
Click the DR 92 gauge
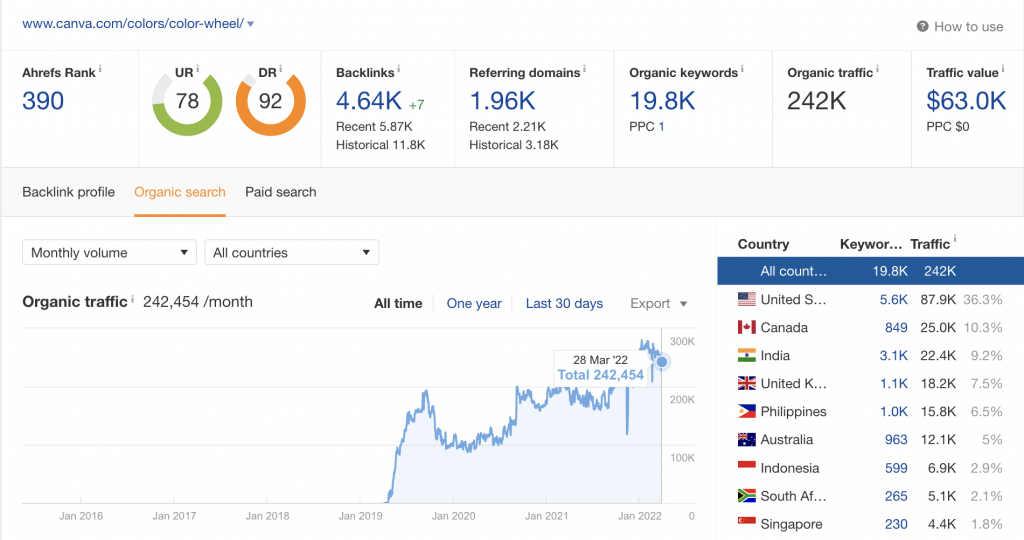[270, 102]
